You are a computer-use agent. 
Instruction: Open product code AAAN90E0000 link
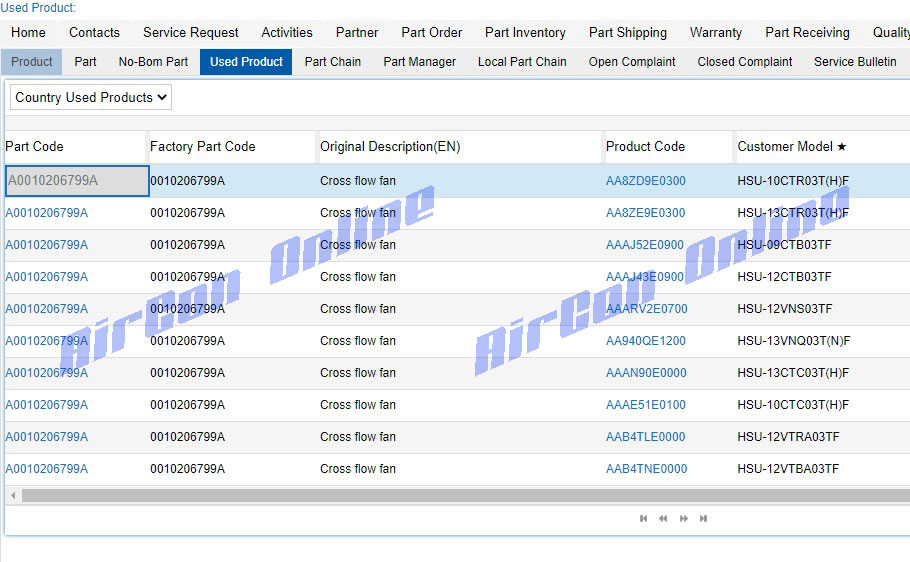click(x=646, y=372)
